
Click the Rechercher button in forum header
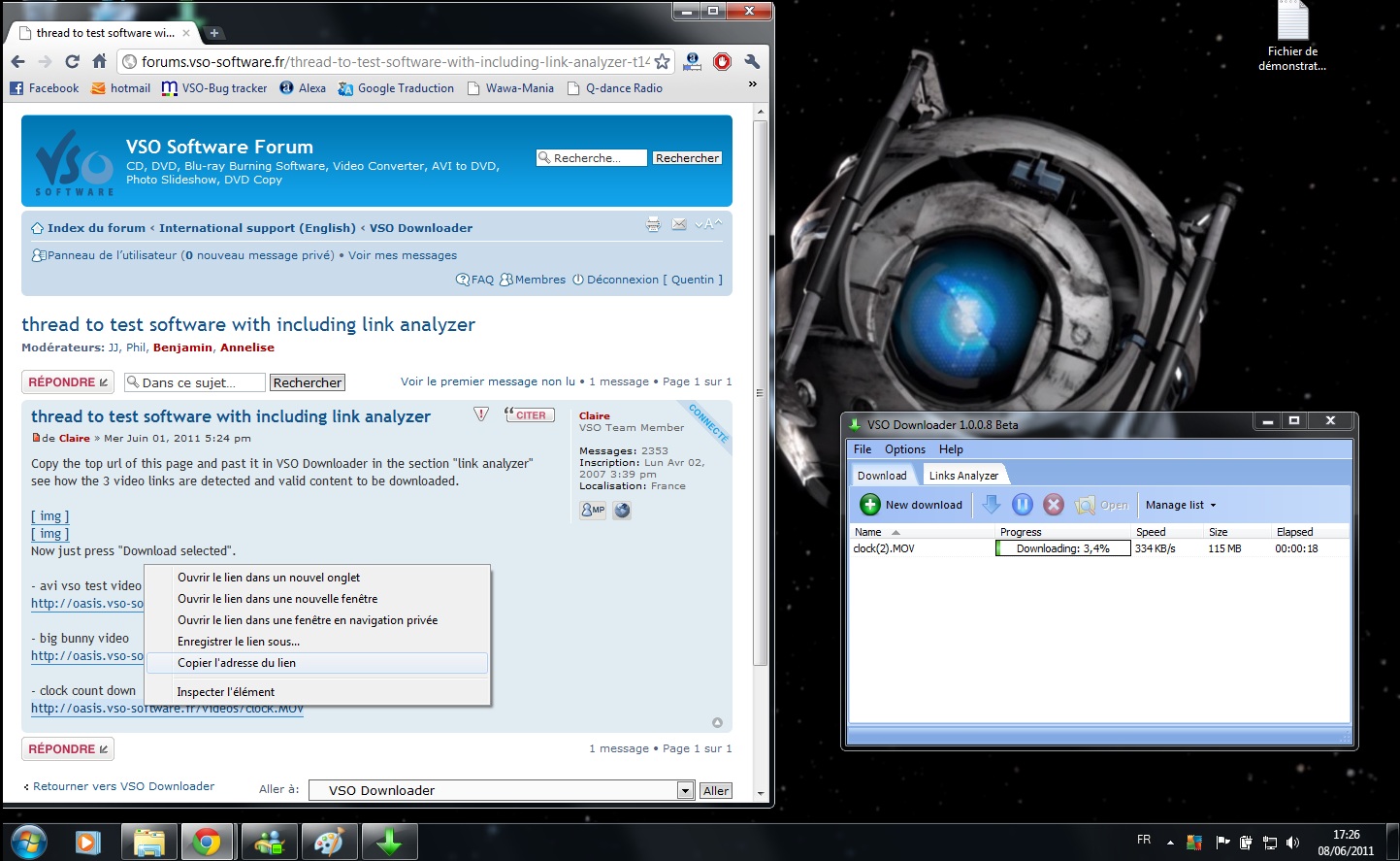tap(687, 158)
